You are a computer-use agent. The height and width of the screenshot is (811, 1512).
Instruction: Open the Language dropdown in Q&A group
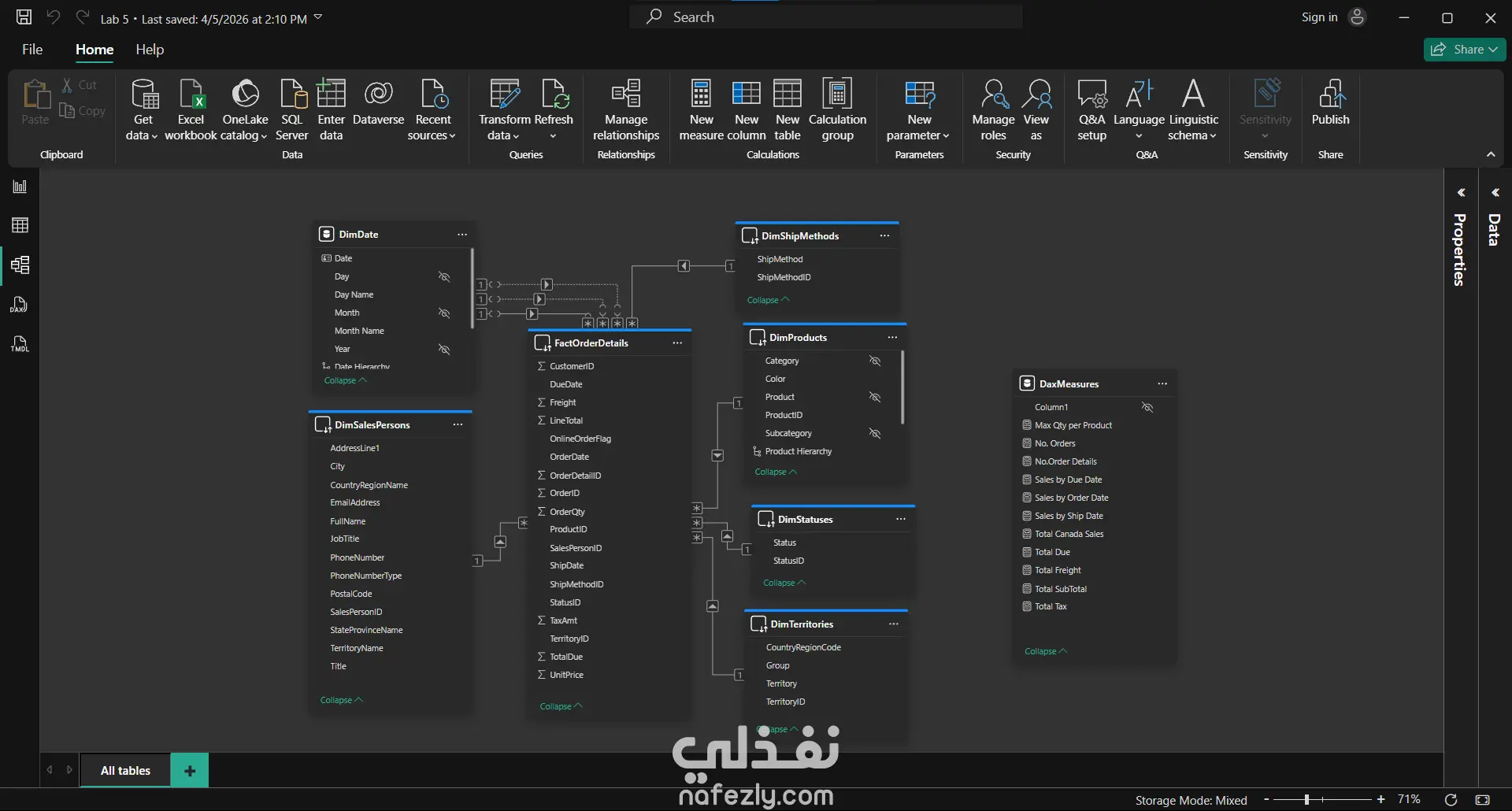[x=1139, y=110]
